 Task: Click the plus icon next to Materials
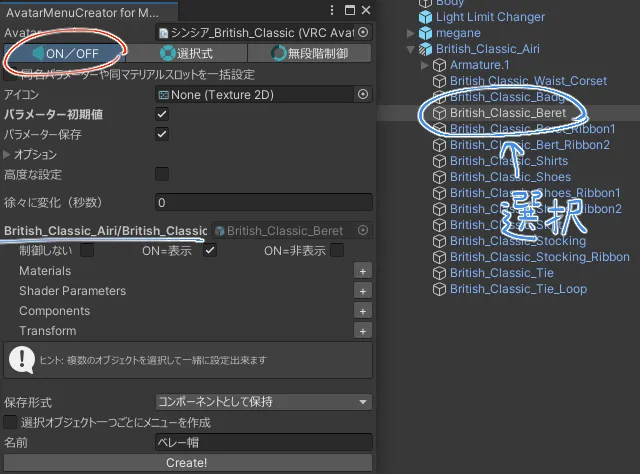(x=363, y=271)
